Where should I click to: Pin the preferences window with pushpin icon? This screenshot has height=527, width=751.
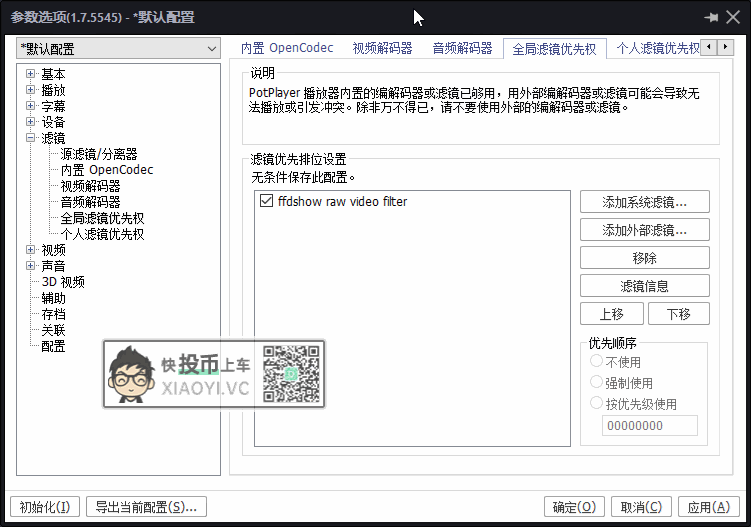pos(711,18)
